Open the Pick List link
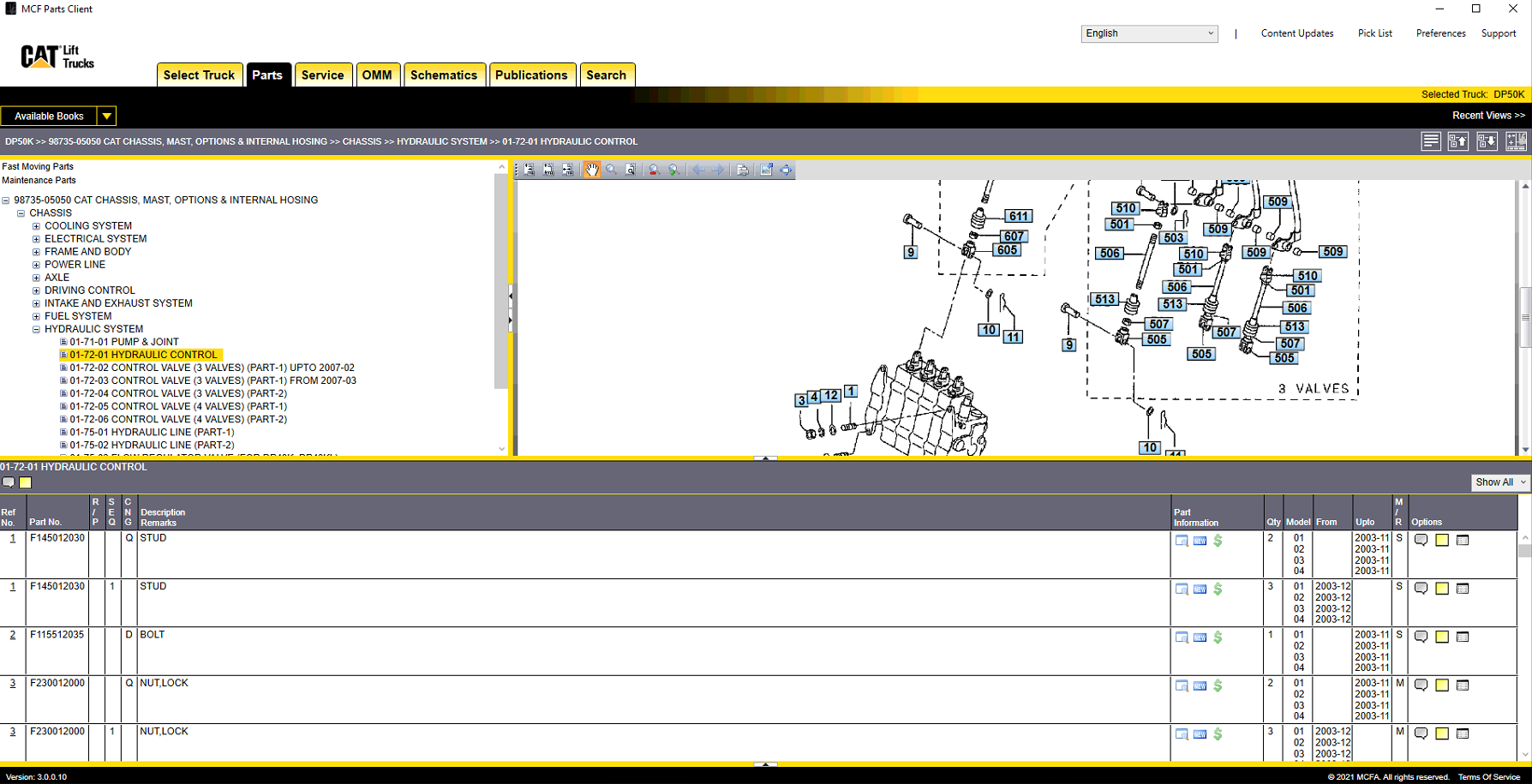Viewport: 1532px width, 784px height. point(1374,33)
